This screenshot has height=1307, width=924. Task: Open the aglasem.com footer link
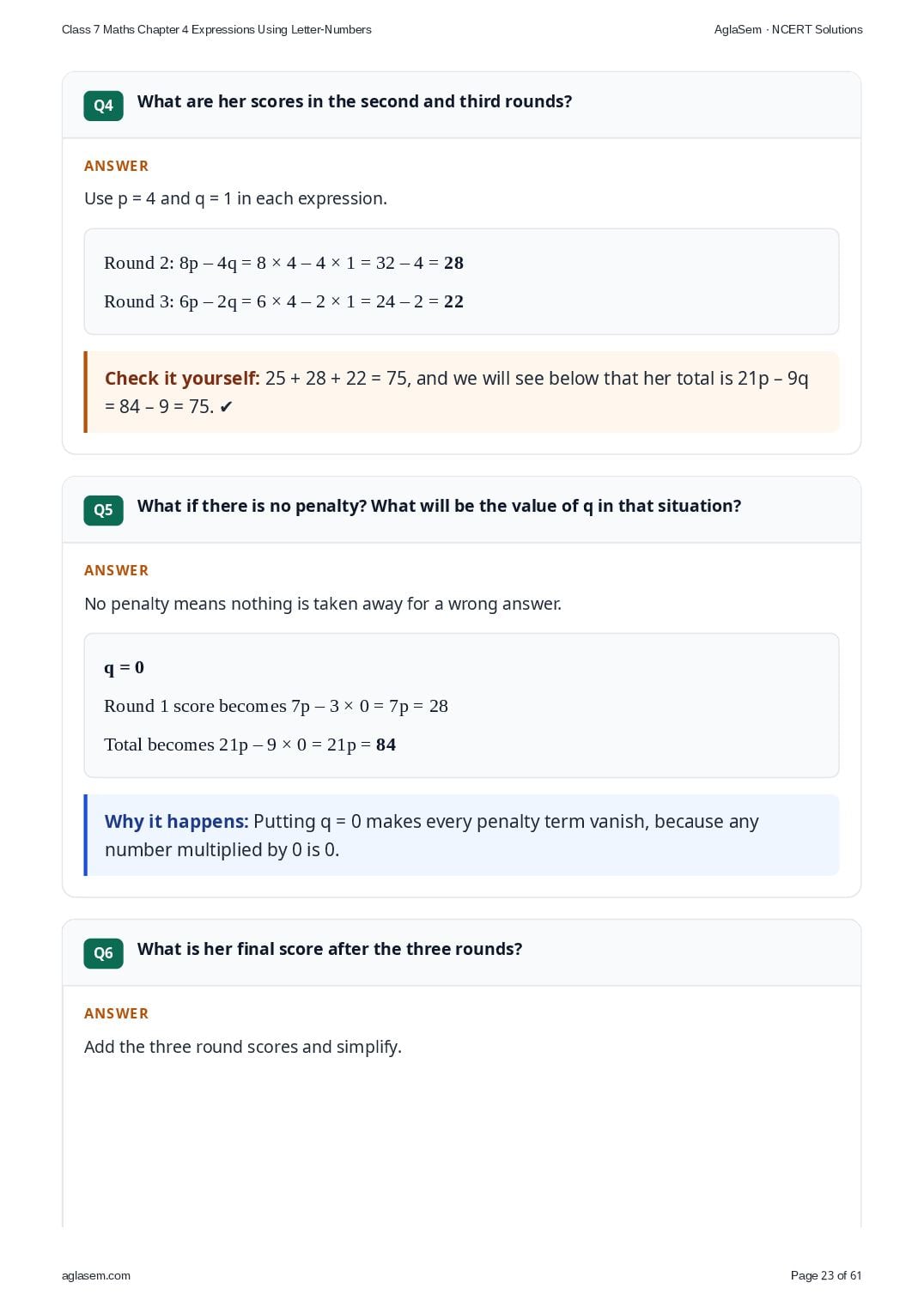(96, 1275)
